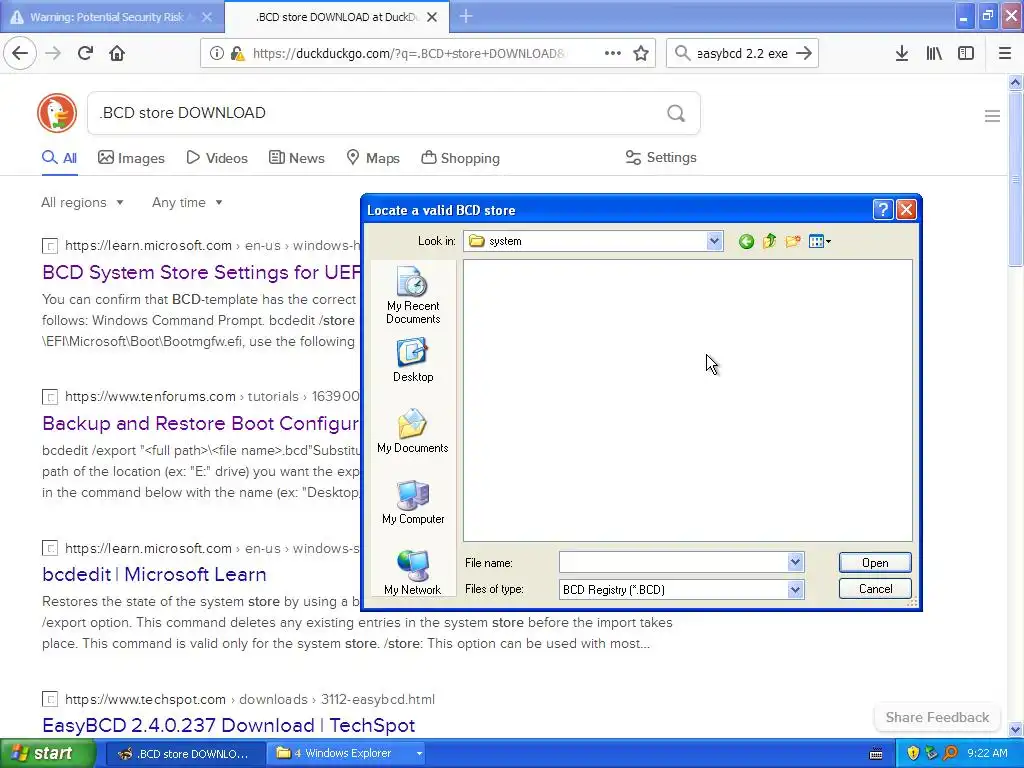Jump to Desktop in places bar
This screenshot has height=768, width=1024.
(x=413, y=360)
